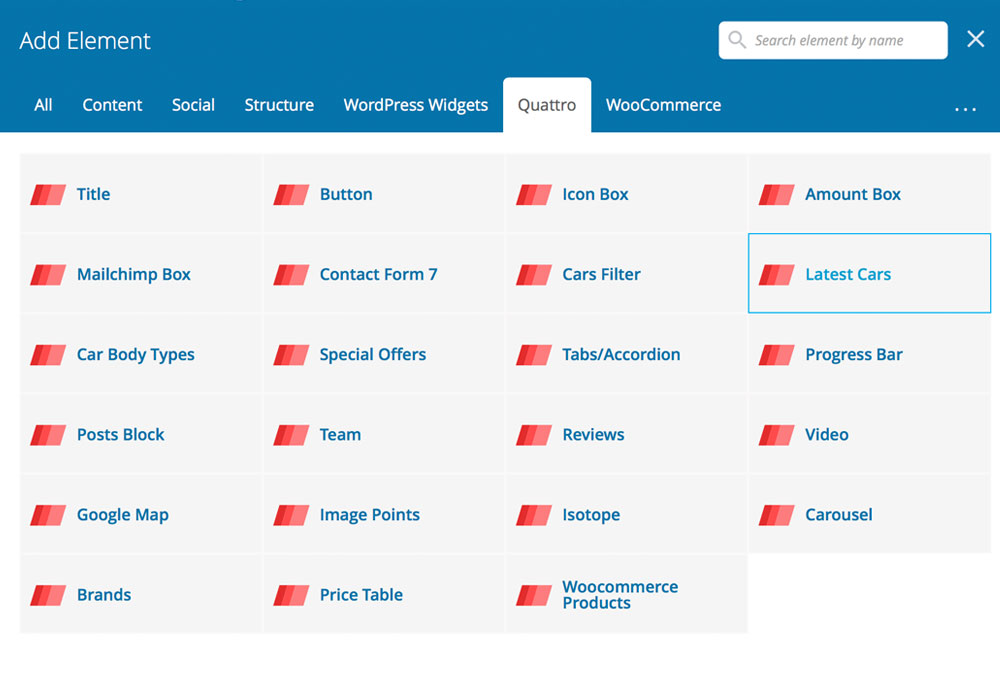The height and width of the screenshot is (700, 1000).
Task: Add the Button element
Action: pos(383,194)
